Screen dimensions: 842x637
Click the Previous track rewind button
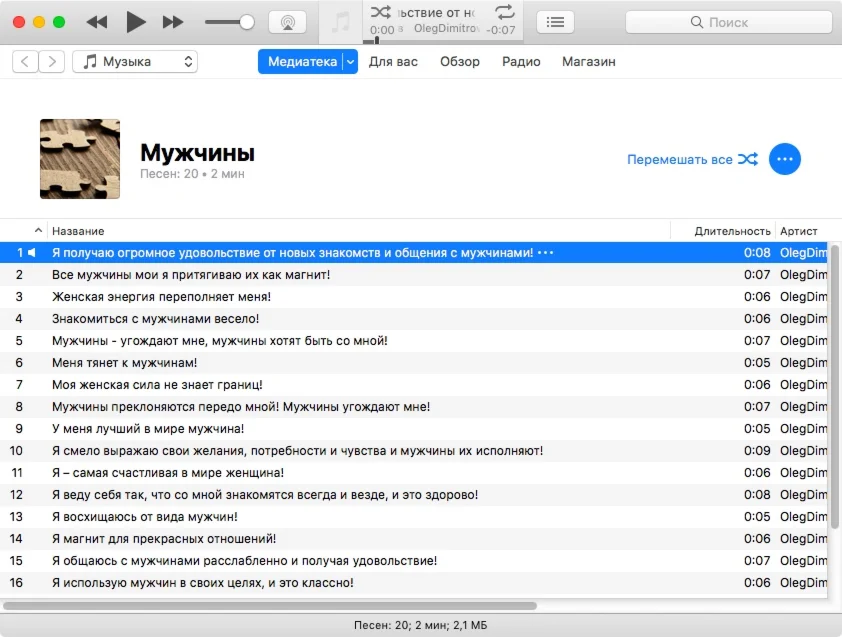[97, 22]
